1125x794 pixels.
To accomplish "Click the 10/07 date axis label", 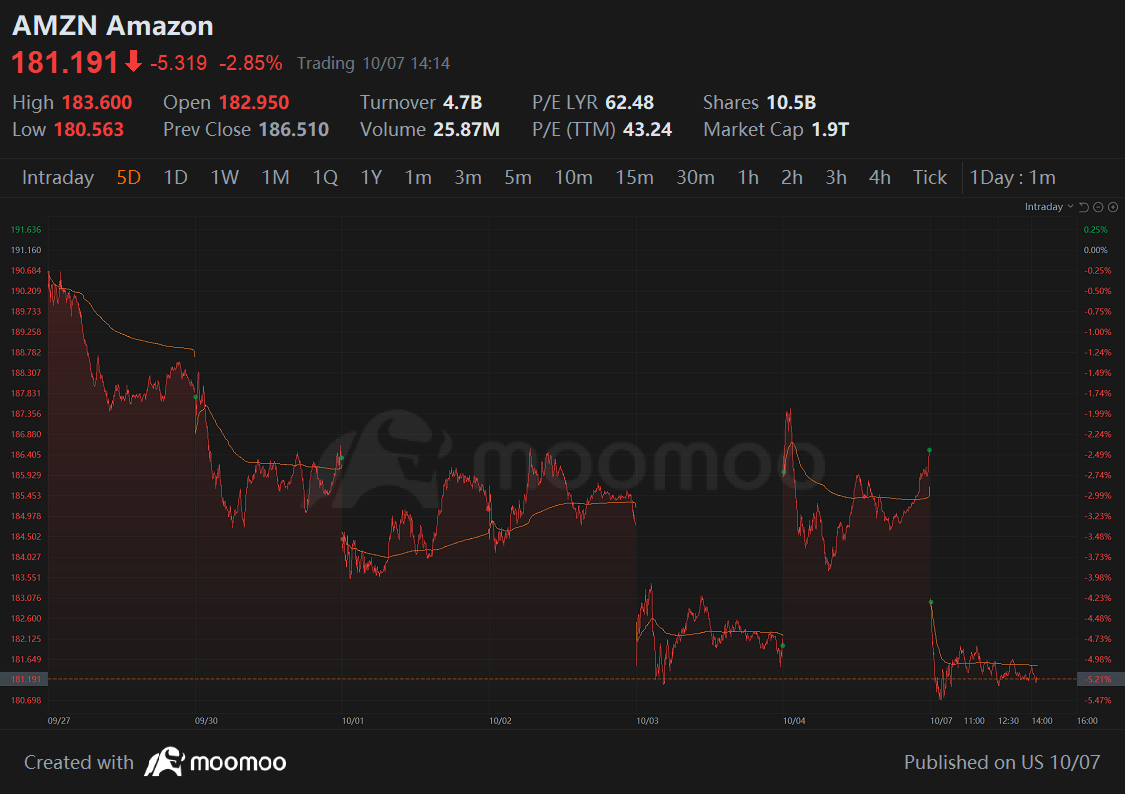I will point(941,721).
